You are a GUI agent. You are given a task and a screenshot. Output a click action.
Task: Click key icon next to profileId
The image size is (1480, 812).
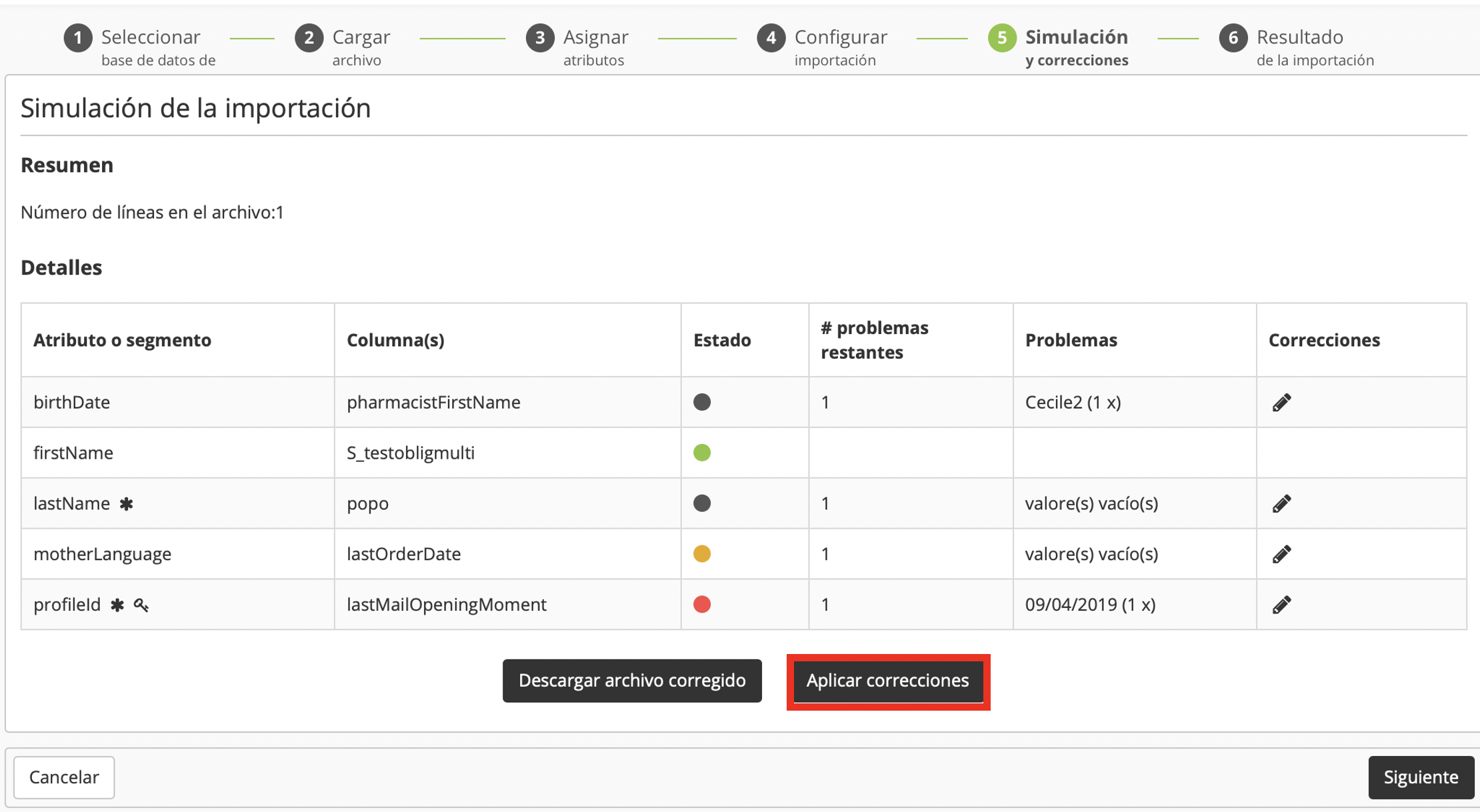[141, 605]
